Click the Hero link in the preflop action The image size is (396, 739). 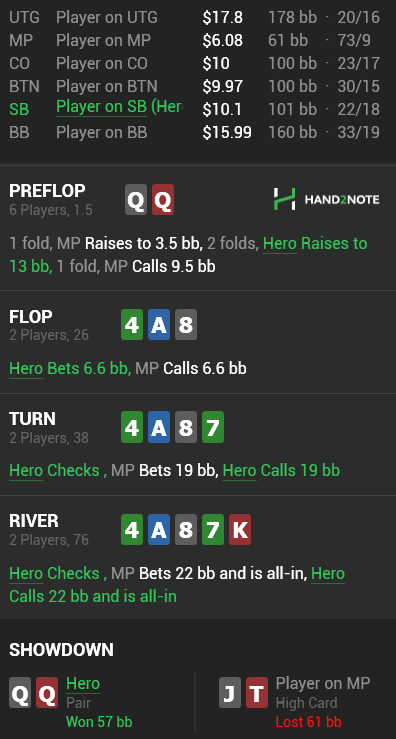pyautogui.click(x=280, y=244)
